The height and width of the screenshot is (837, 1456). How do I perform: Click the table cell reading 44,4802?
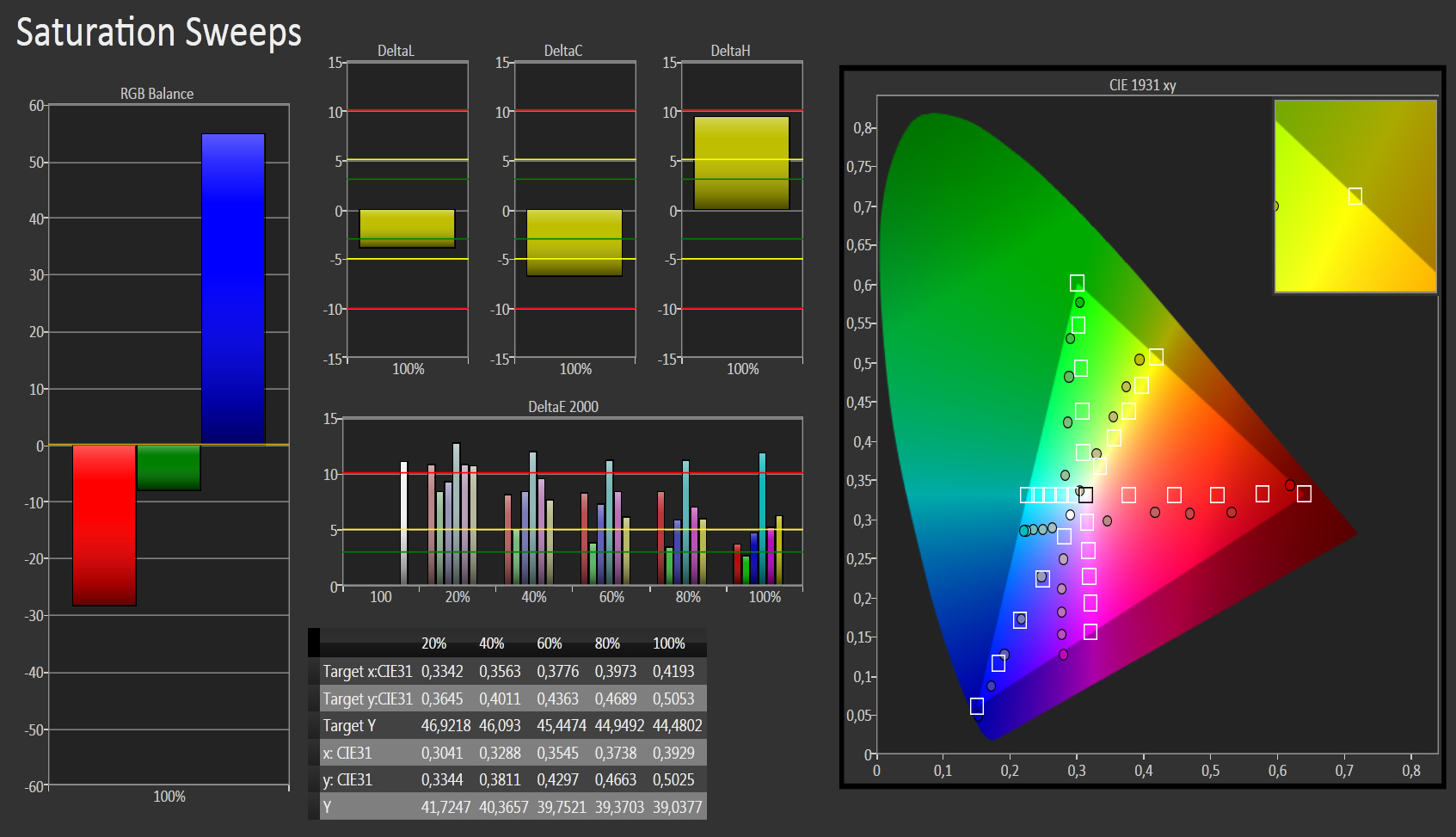[677, 726]
